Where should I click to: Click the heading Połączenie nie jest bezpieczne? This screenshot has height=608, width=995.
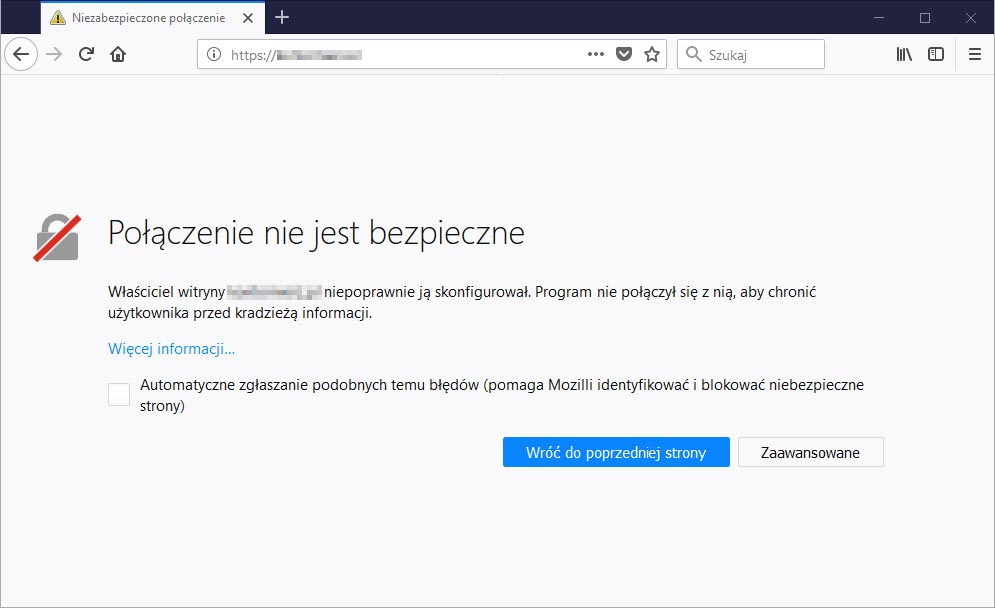[x=316, y=233]
